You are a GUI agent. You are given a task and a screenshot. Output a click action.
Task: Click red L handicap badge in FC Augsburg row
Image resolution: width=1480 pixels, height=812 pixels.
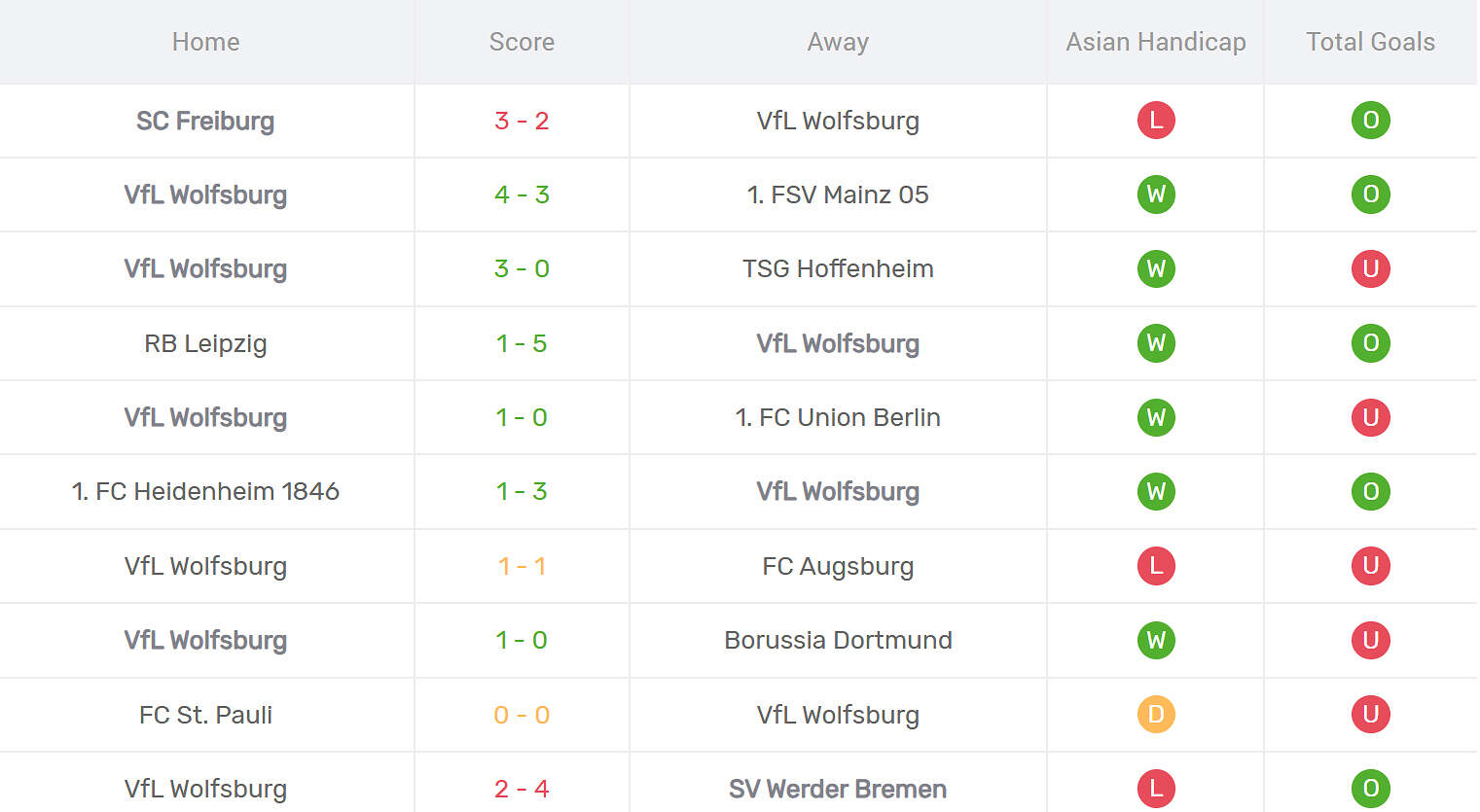tap(1156, 566)
